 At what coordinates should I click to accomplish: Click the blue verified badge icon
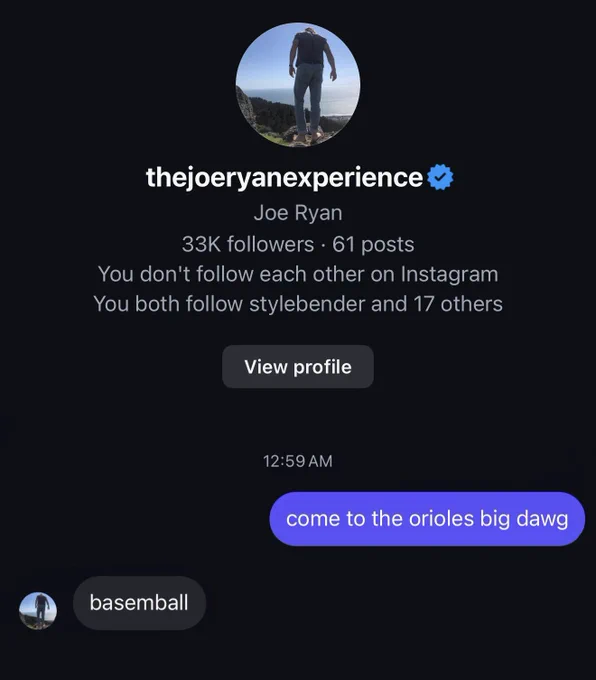[x=440, y=177]
